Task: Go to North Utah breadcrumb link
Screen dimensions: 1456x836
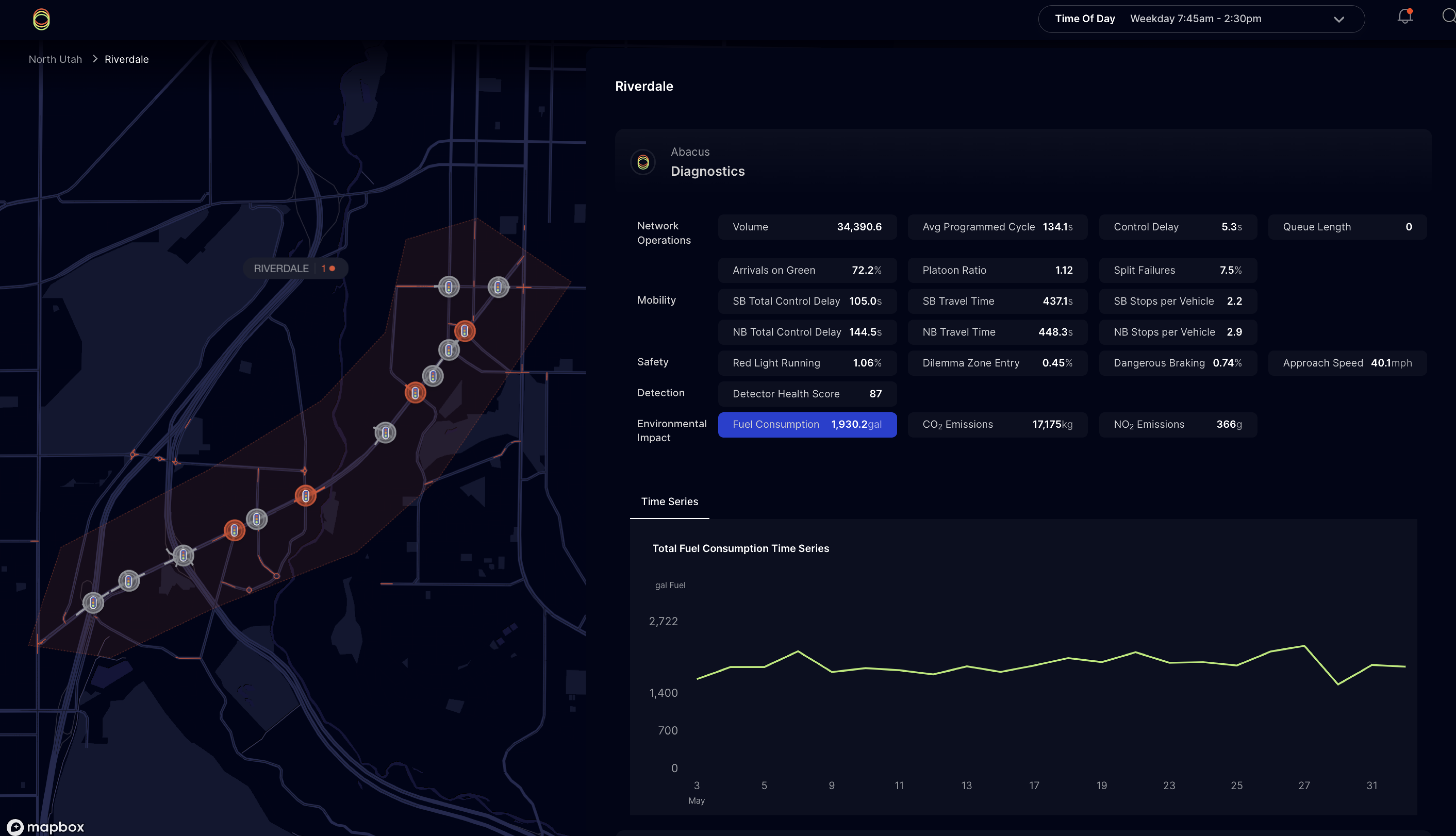Action: point(55,59)
